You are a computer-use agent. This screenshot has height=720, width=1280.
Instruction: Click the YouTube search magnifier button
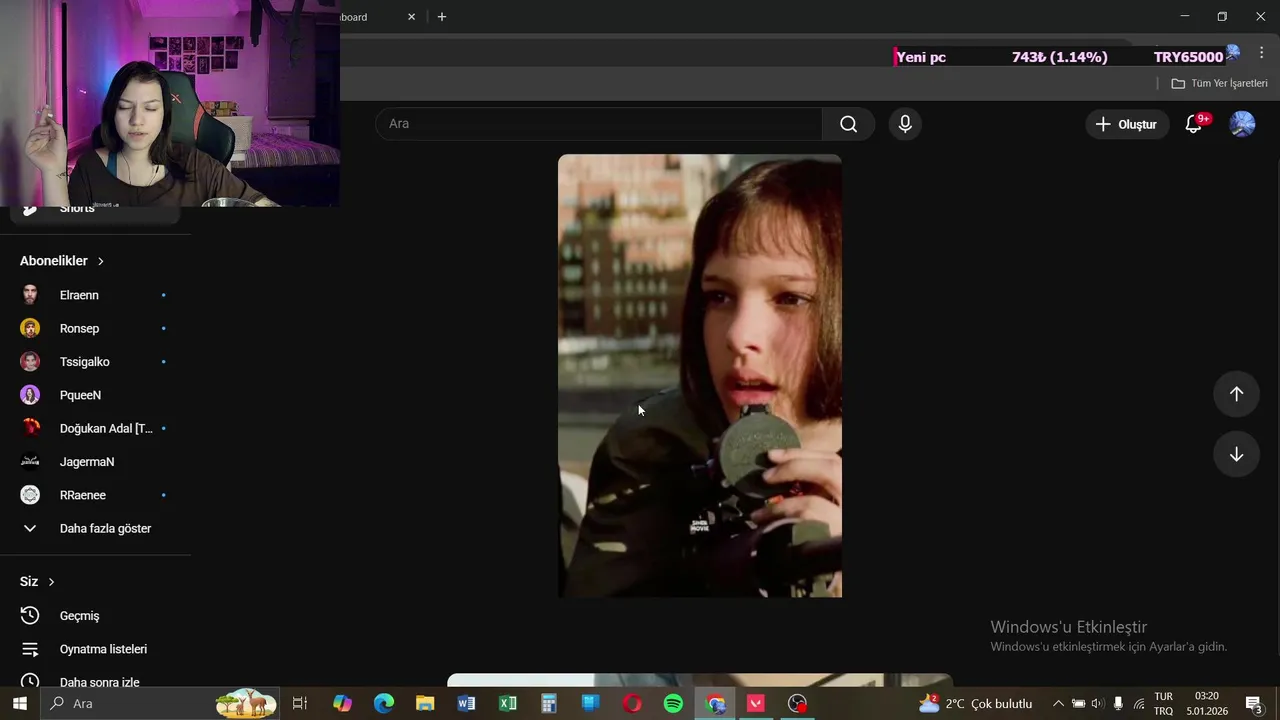[848, 124]
